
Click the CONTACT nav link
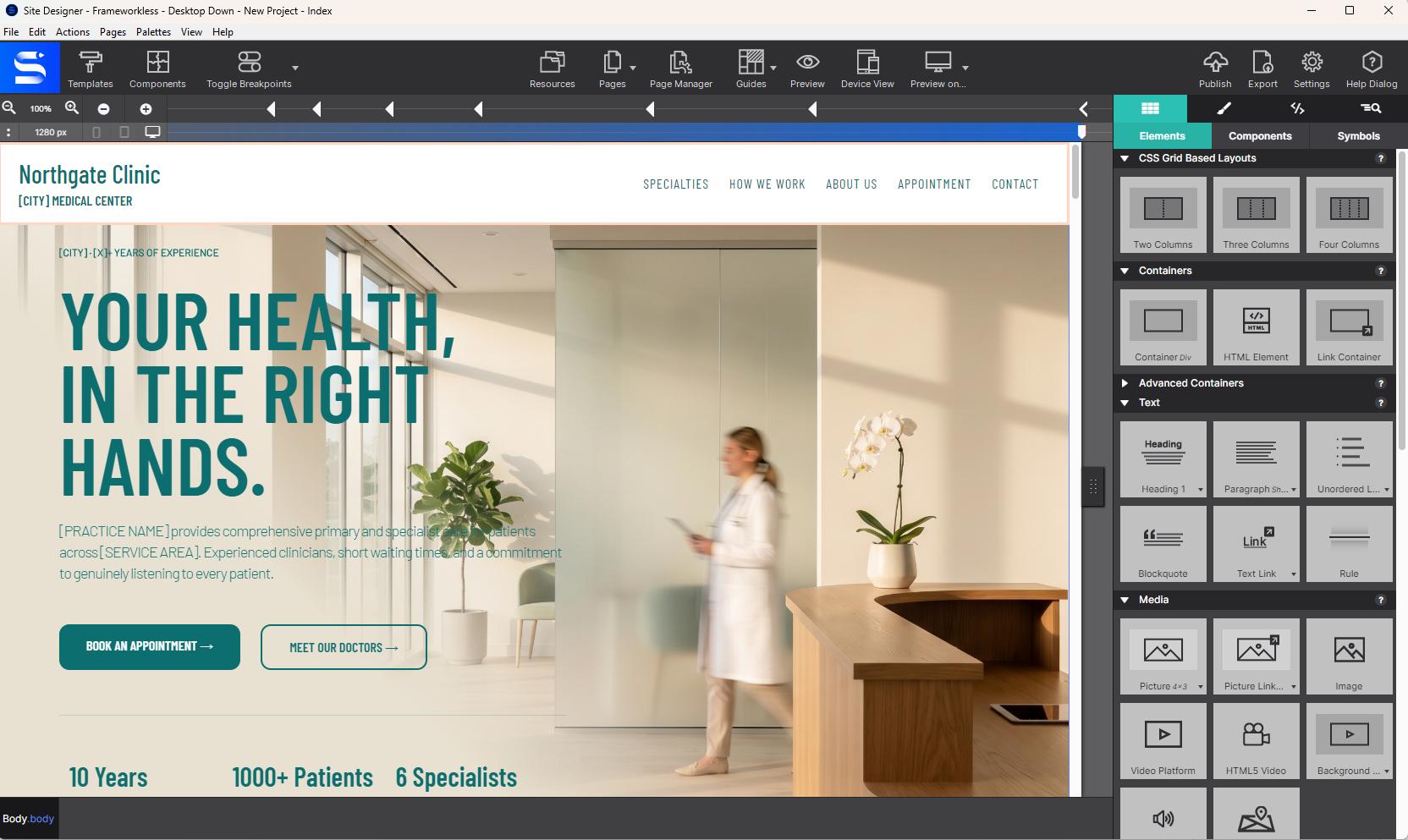(x=1015, y=184)
